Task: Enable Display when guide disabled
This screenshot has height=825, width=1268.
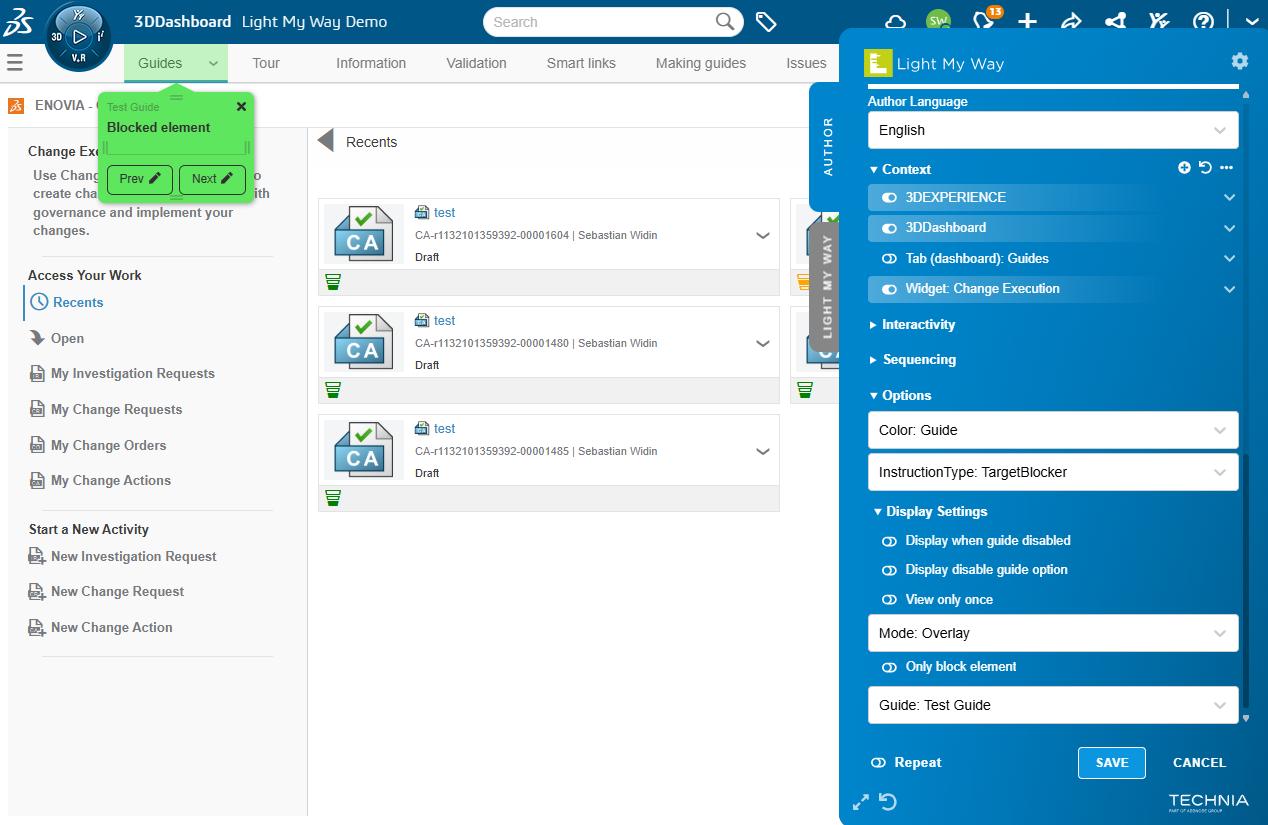Action: tap(889, 541)
